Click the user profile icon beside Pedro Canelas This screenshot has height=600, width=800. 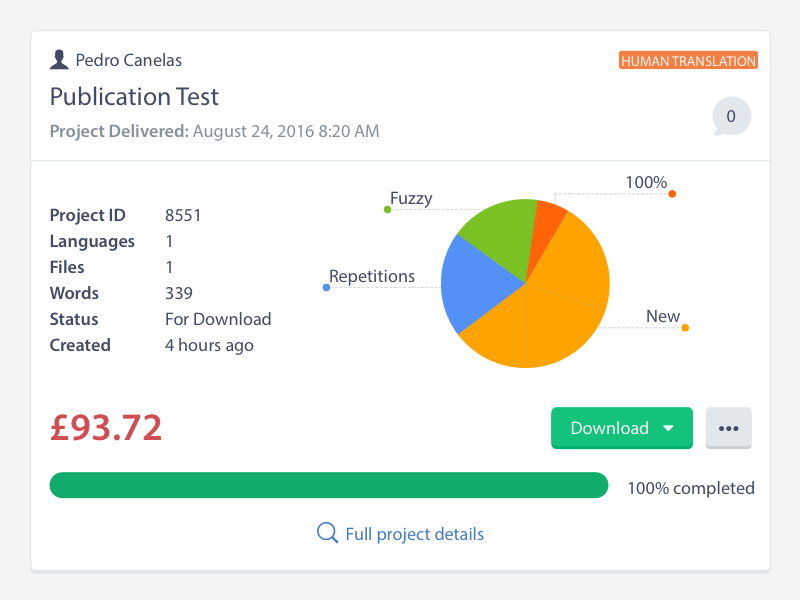click(x=59, y=60)
